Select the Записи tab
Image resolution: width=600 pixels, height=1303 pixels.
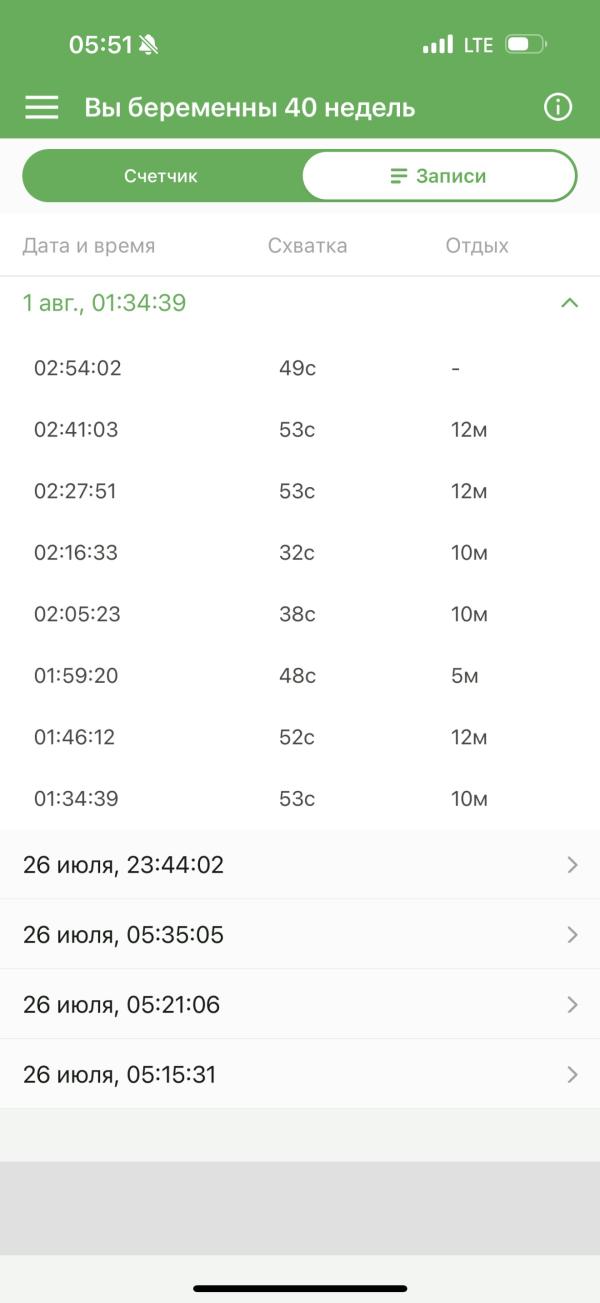(438, 176)
